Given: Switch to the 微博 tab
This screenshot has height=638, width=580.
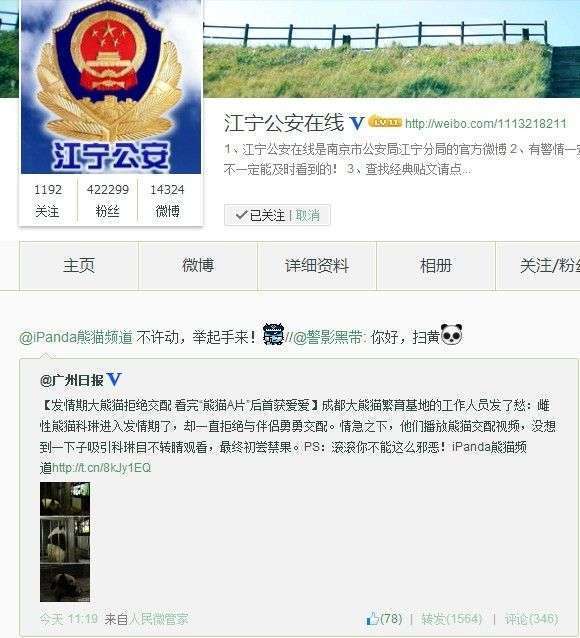Looking at the screenshot, I should click(x=198, y=266).
